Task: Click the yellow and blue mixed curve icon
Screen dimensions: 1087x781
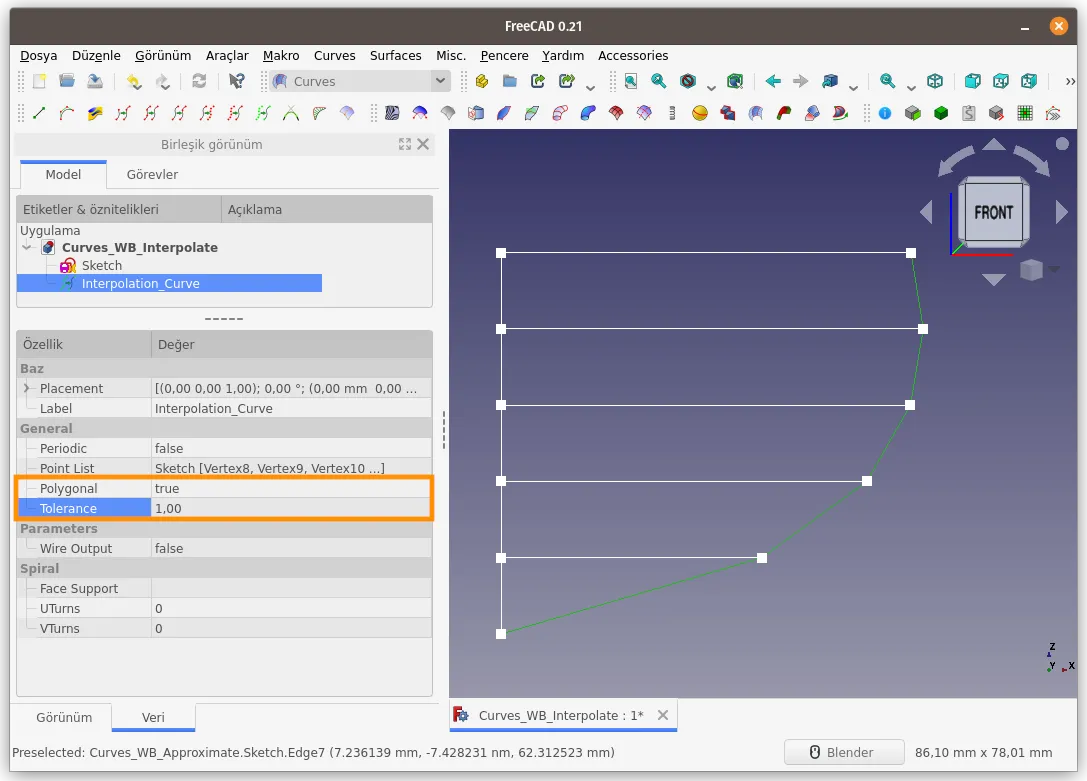Action: pyautogui.click(x=95, y=113)
